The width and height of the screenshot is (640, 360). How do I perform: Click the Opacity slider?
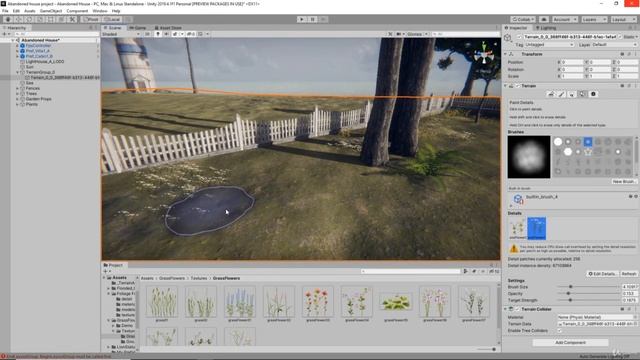point(588,293)
